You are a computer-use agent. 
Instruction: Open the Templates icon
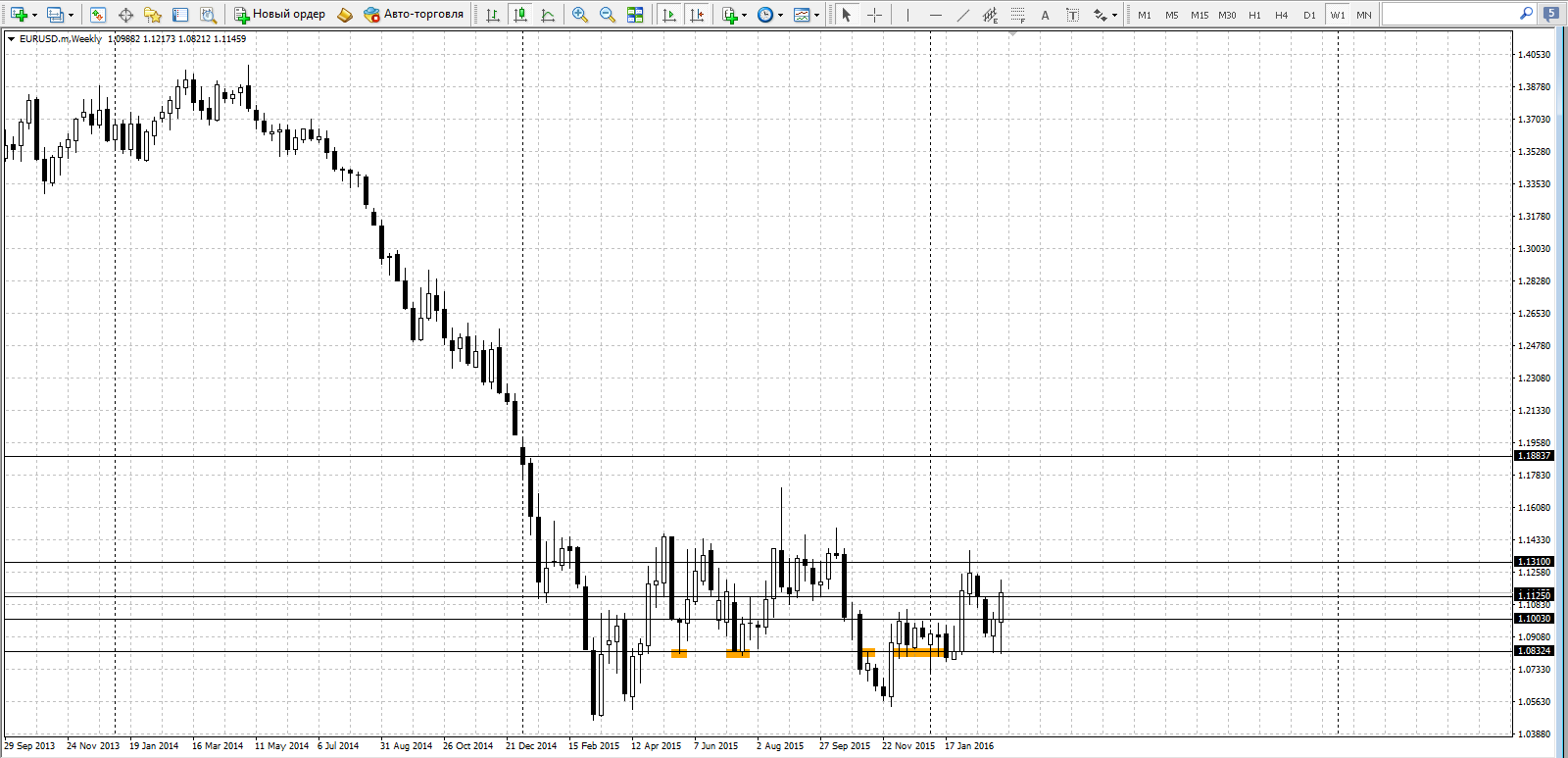[x=802, y=15]
